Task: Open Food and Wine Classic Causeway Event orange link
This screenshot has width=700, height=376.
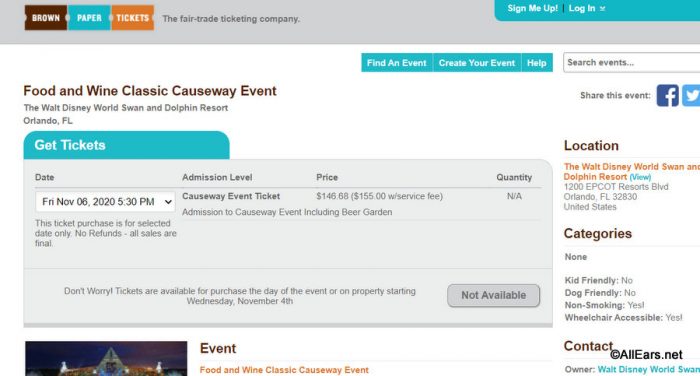Action: [284, 370]
